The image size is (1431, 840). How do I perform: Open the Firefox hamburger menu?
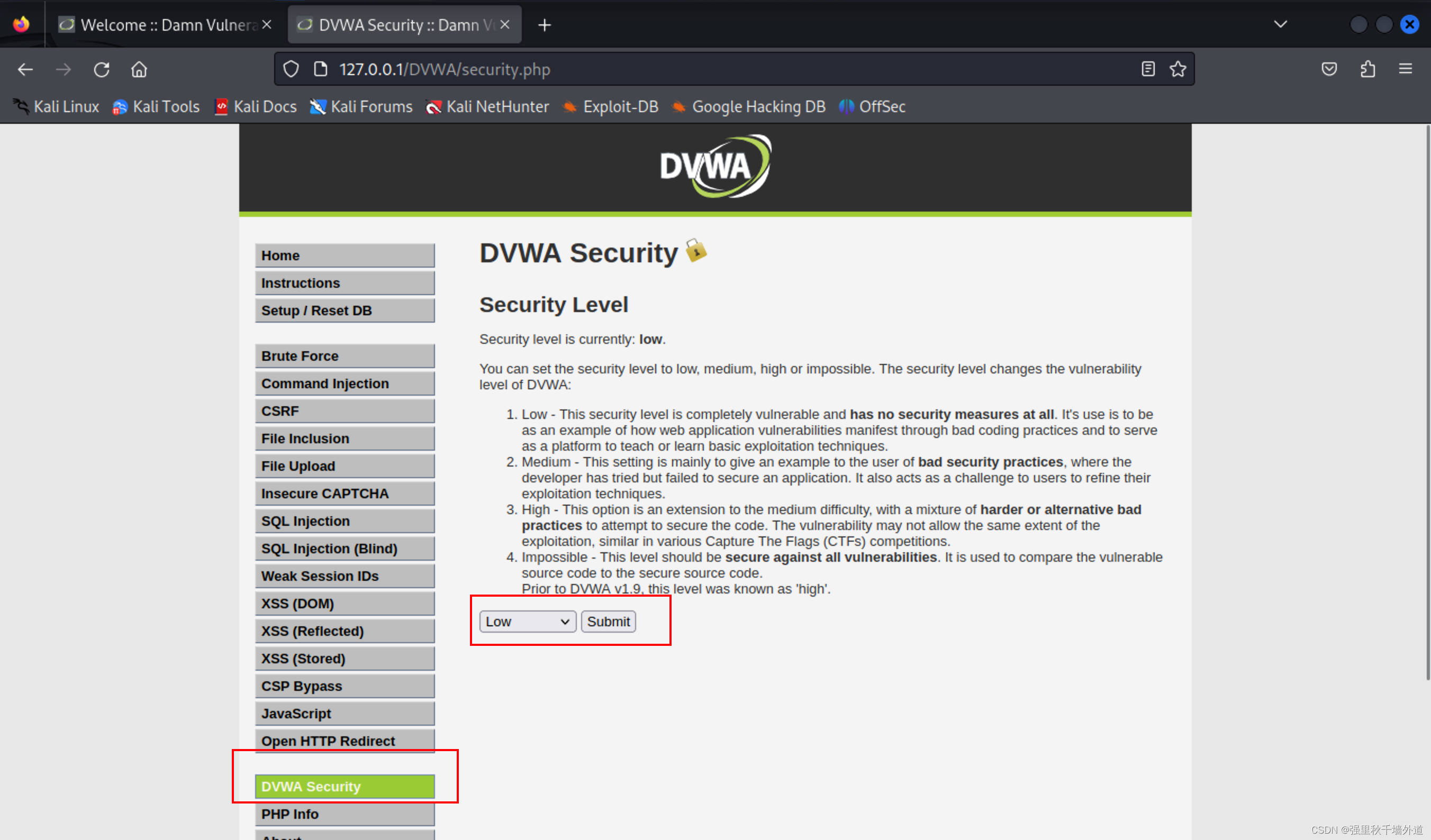click(1406, 69)
